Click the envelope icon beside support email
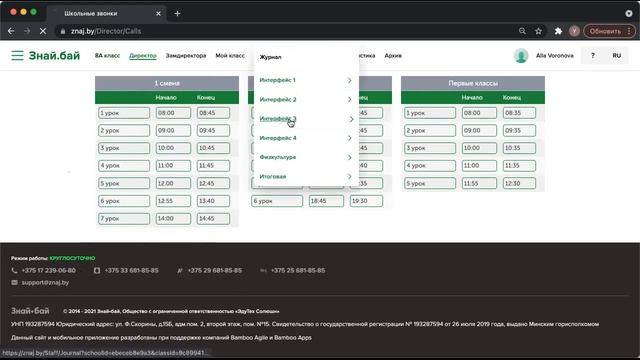 14,282
